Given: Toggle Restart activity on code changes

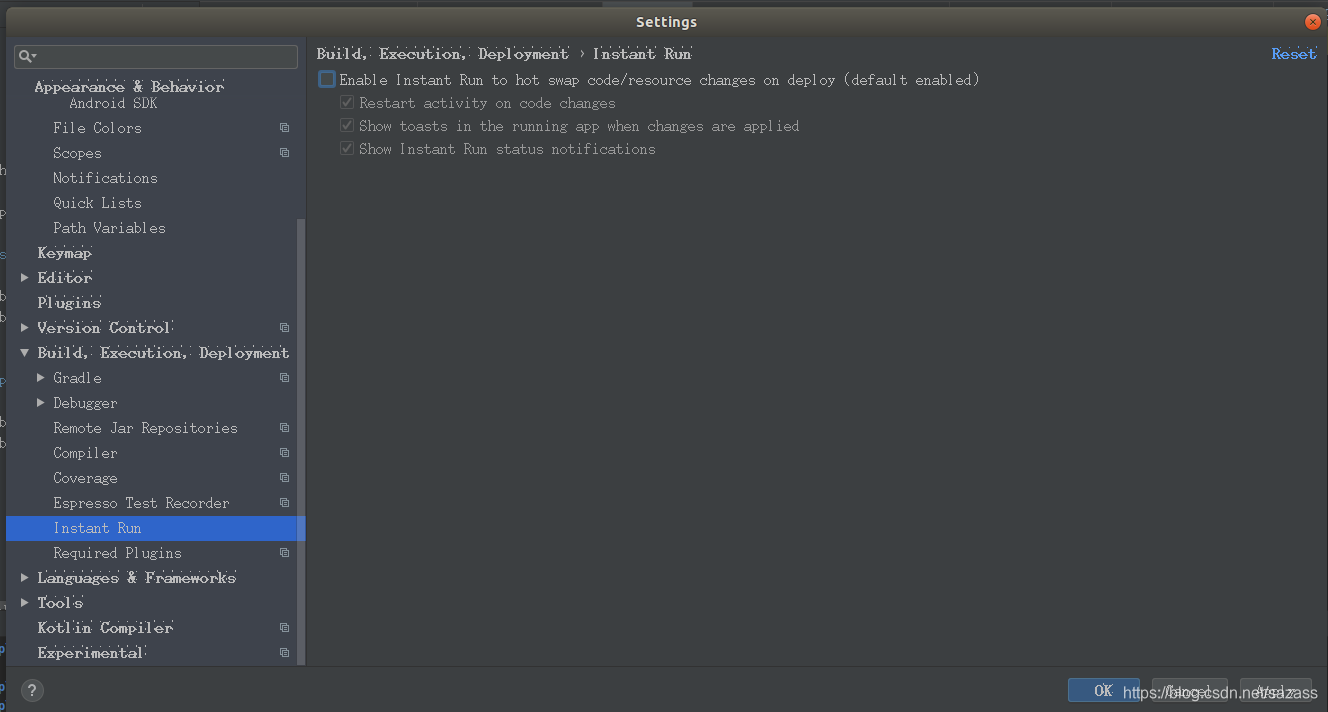Looking at the screenshot, I should (x=347, y=102).
